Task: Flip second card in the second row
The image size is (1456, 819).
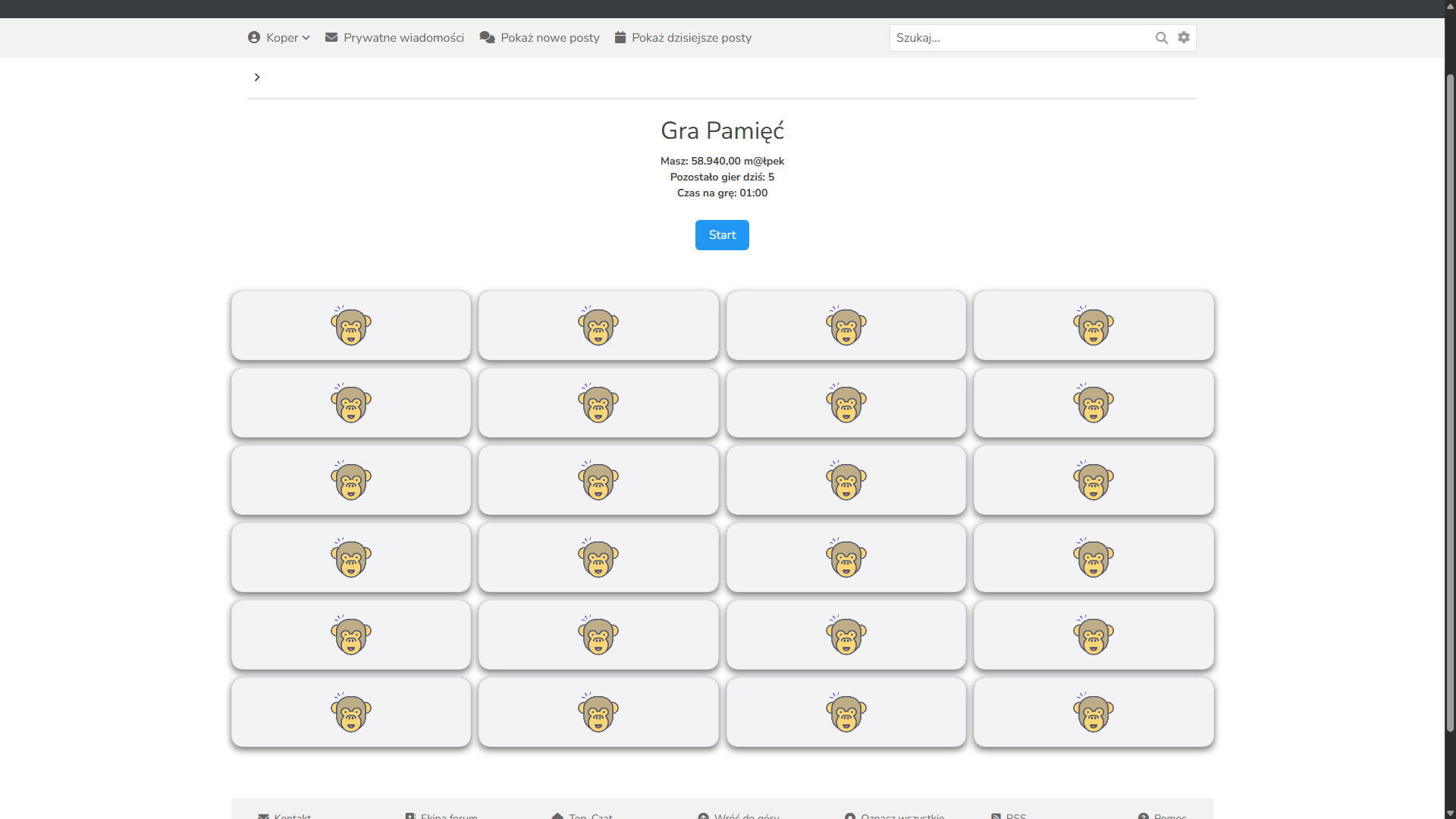Action: click(x=598, y=403)
